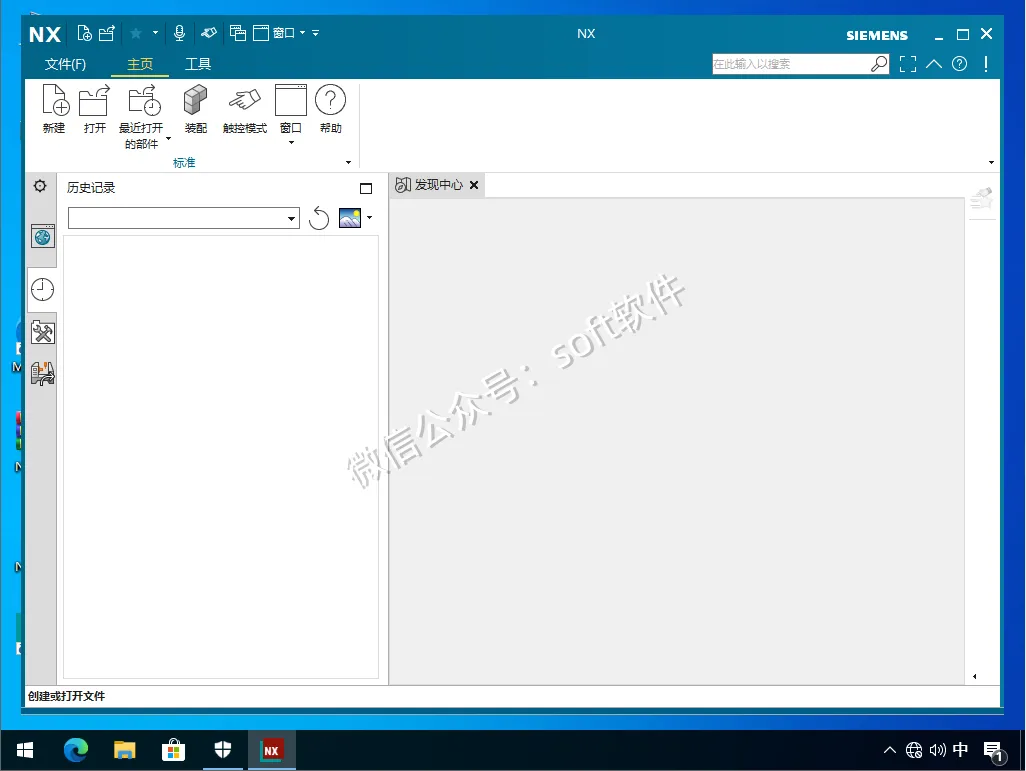This screenshot has width=1026, height=771.
Task: Open the 文件(F) menu
Action: click(x=65, y=64)
